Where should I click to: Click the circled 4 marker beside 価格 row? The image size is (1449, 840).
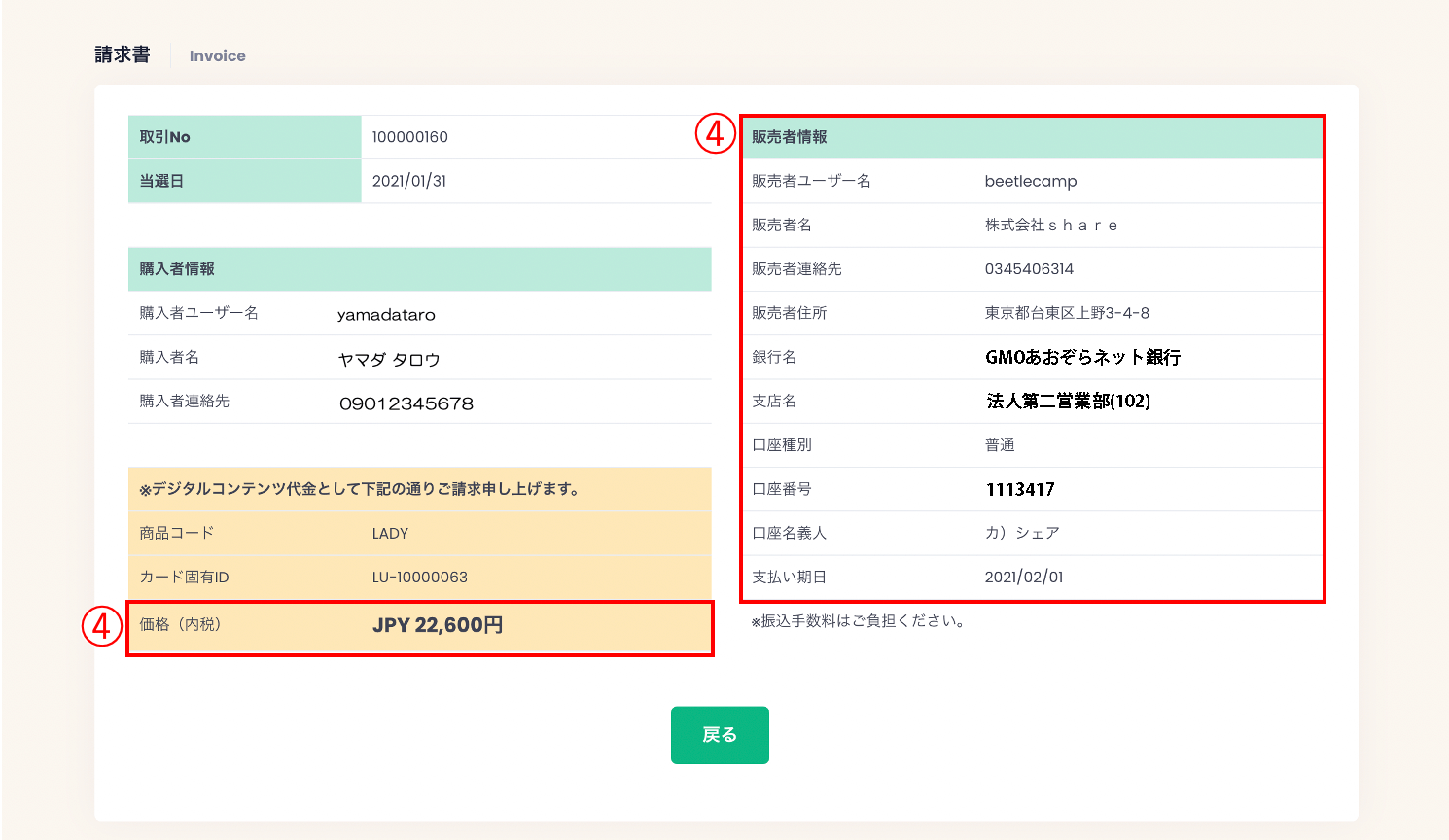[x=102, y=626]
